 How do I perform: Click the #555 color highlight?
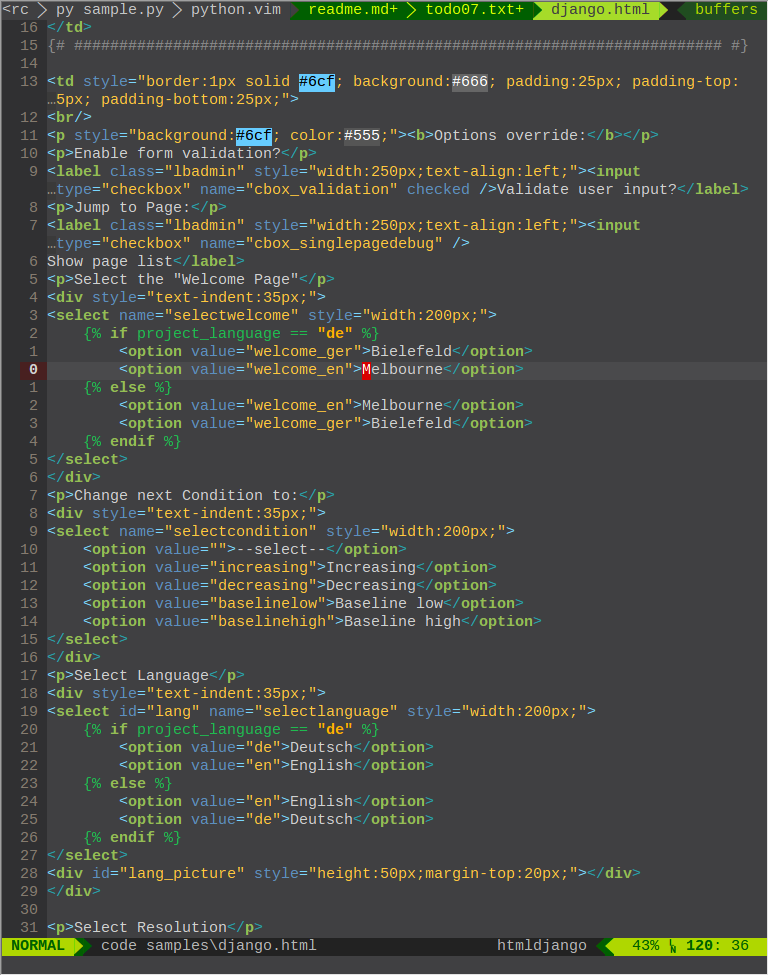click(x=362, y=136)
